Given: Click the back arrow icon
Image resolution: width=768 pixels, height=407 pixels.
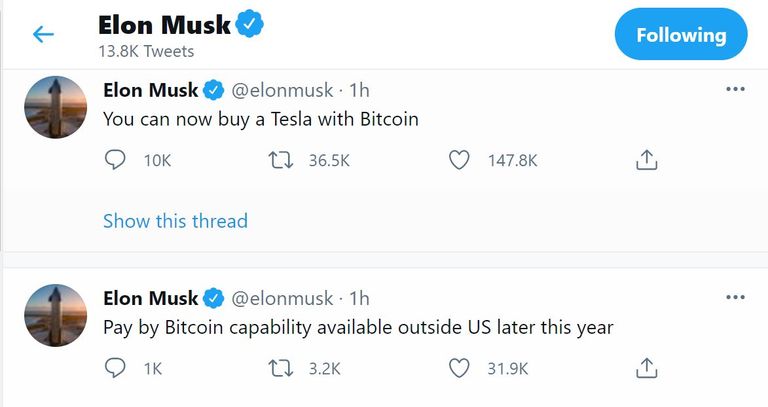Looking at the screenshot, I should point(43,35).
